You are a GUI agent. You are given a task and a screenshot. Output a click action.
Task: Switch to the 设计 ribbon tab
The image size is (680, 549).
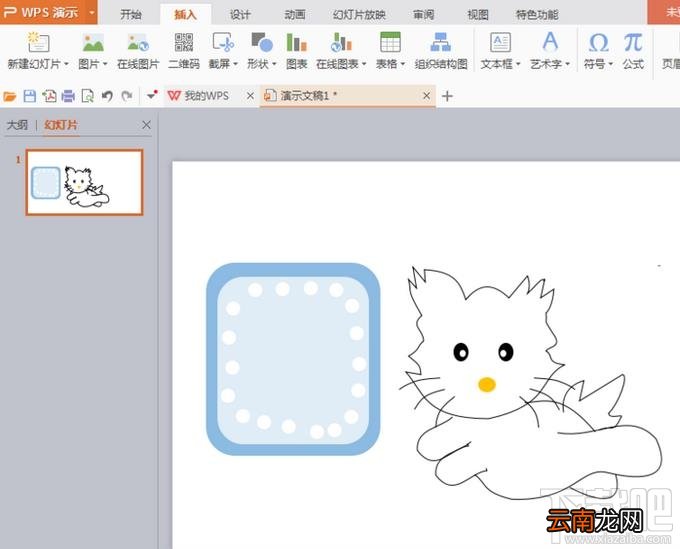click(240, 15)
